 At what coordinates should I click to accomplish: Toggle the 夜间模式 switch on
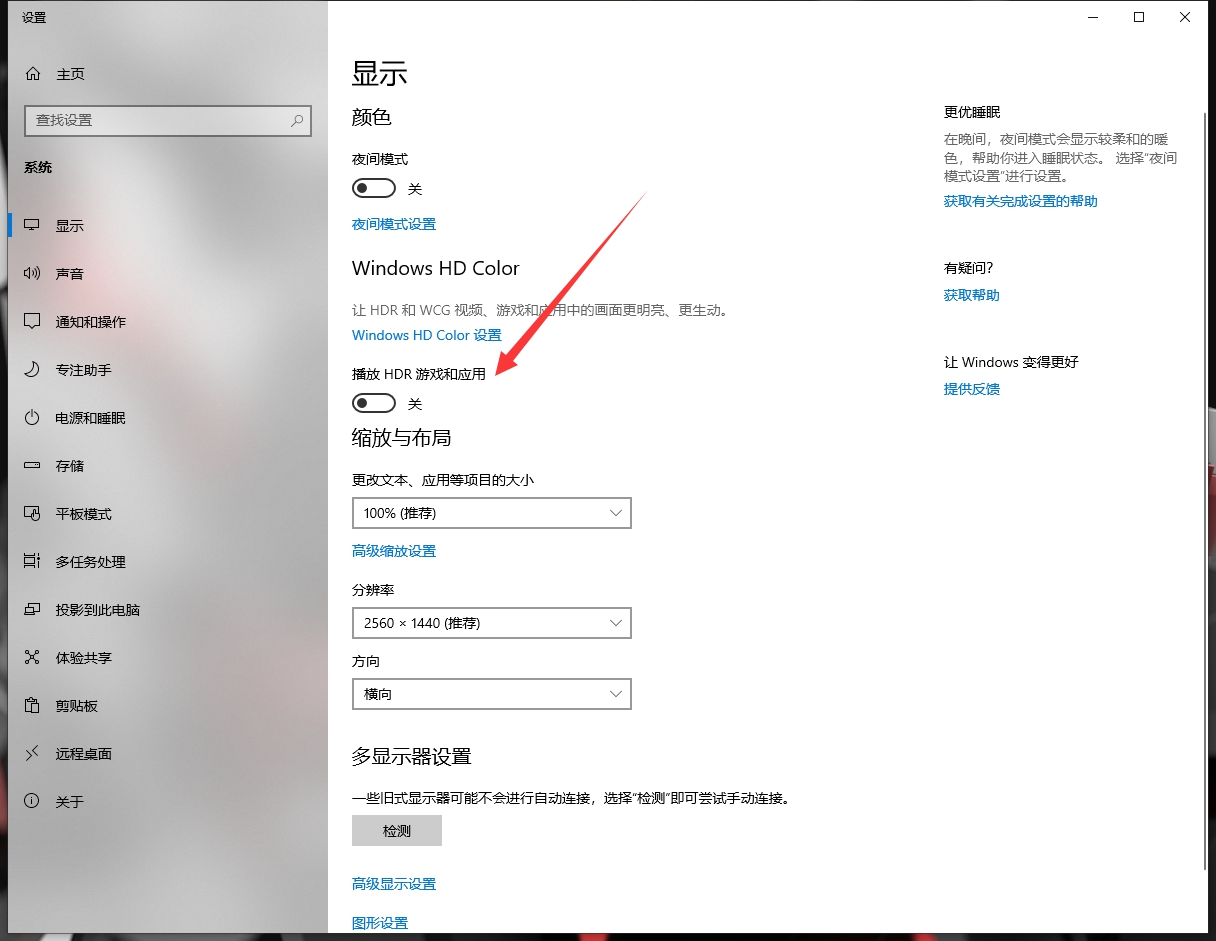(373, 187)
